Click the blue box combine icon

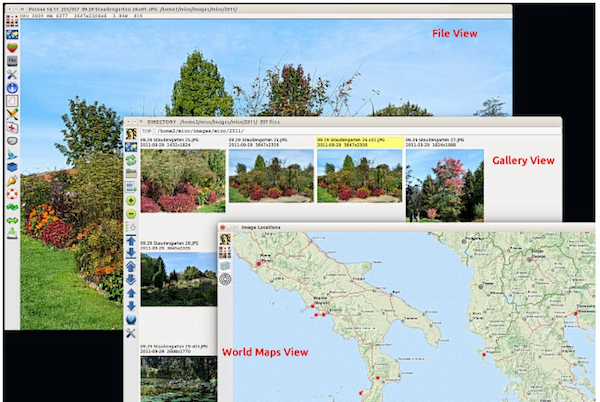(x=12, y=168)
